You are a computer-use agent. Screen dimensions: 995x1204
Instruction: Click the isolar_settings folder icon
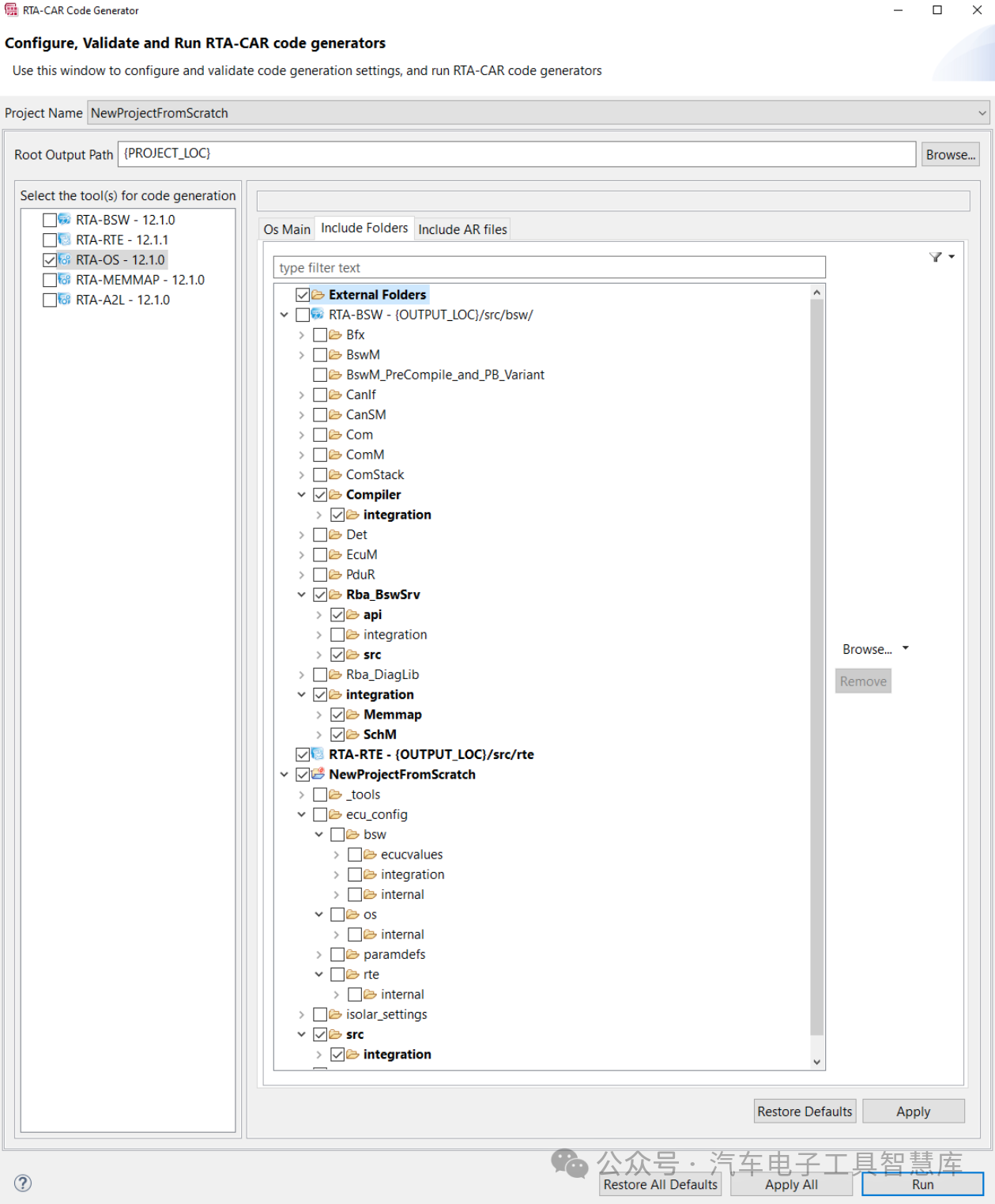336,1014
